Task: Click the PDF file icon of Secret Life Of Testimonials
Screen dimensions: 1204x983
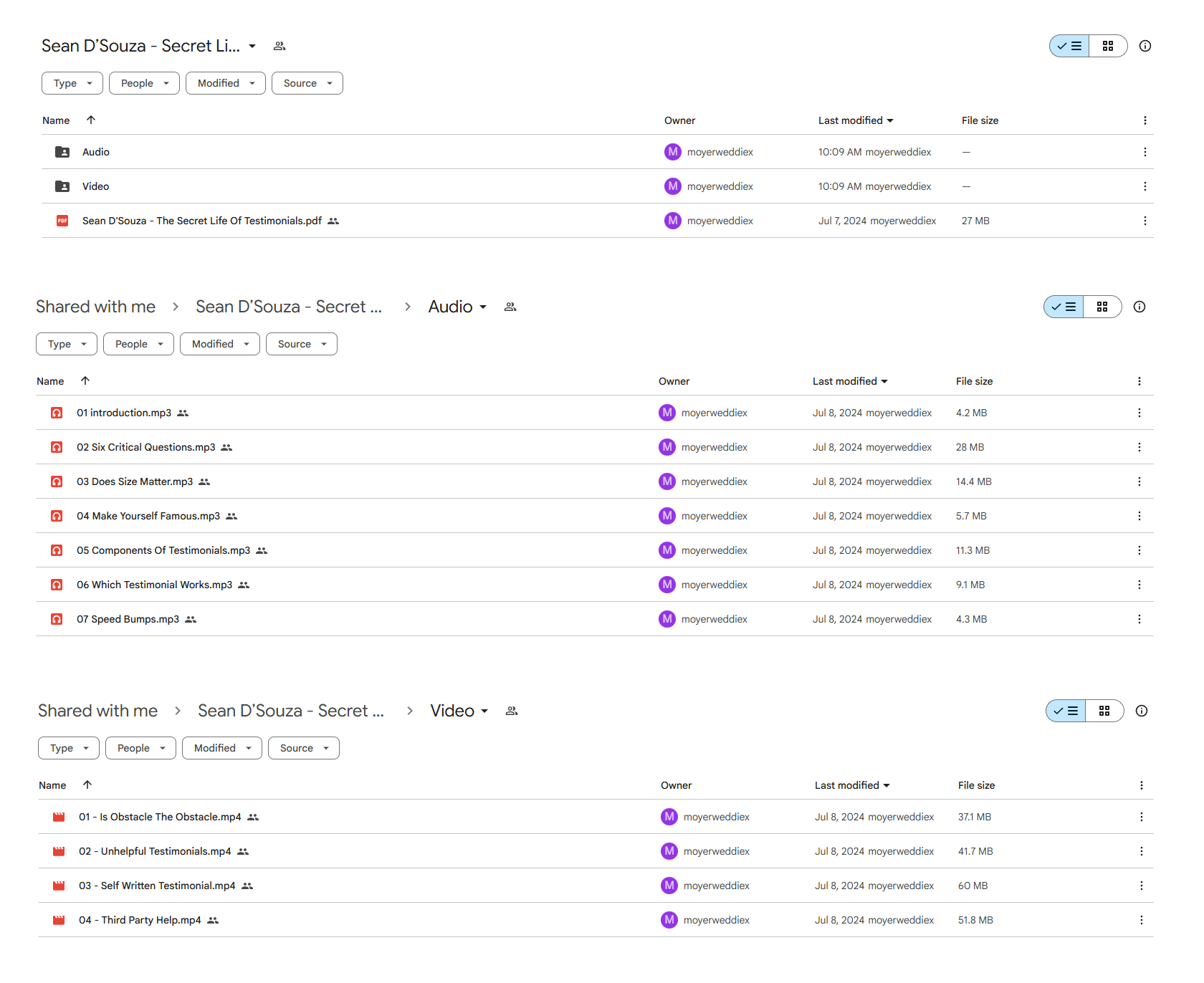Action: (62, 221)
